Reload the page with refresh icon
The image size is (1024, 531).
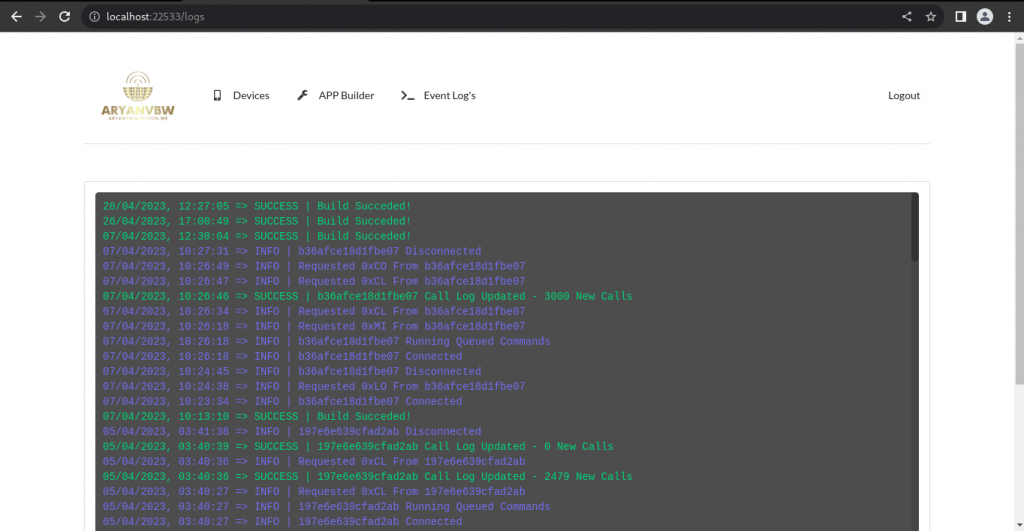65,16
